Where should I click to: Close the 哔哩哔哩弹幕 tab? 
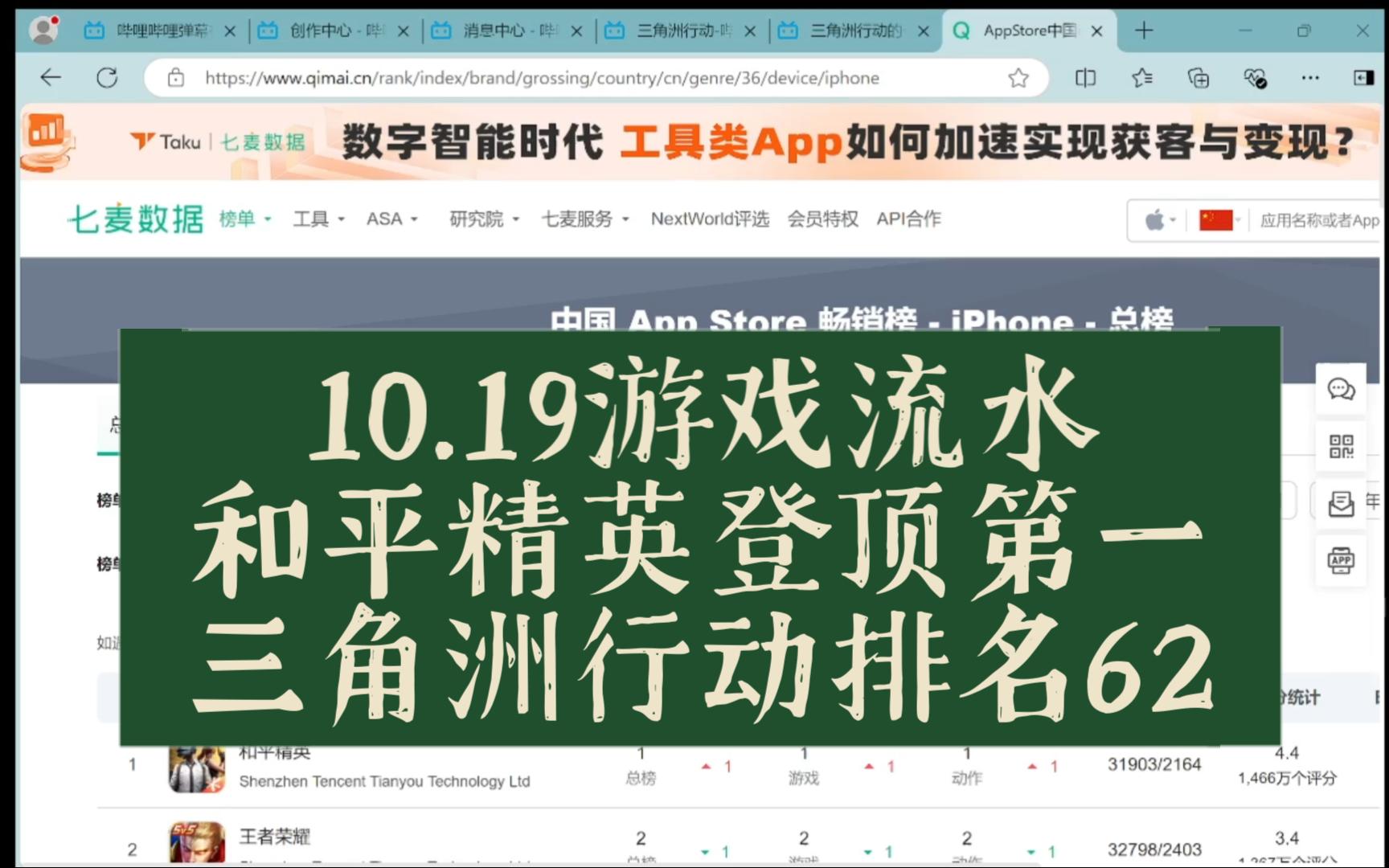coord(230,31)
